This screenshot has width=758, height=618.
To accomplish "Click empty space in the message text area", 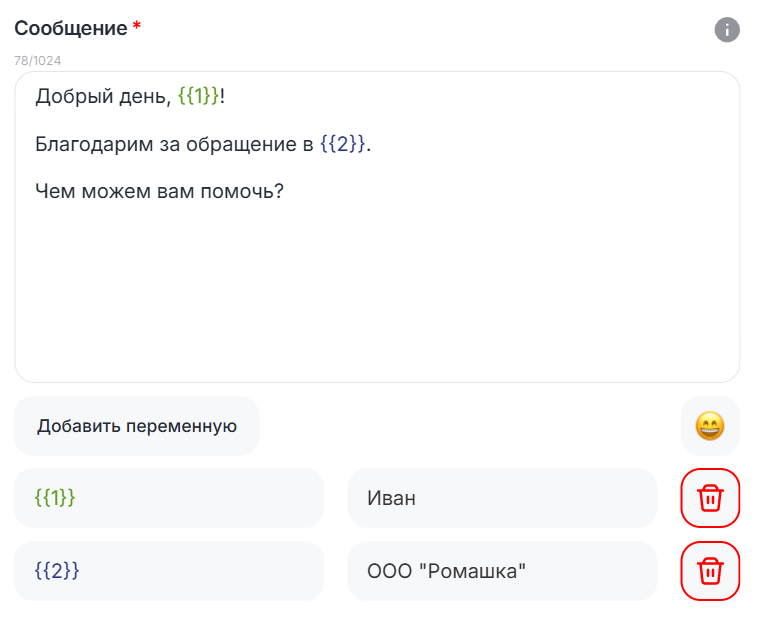I will (x=377, y=300).
